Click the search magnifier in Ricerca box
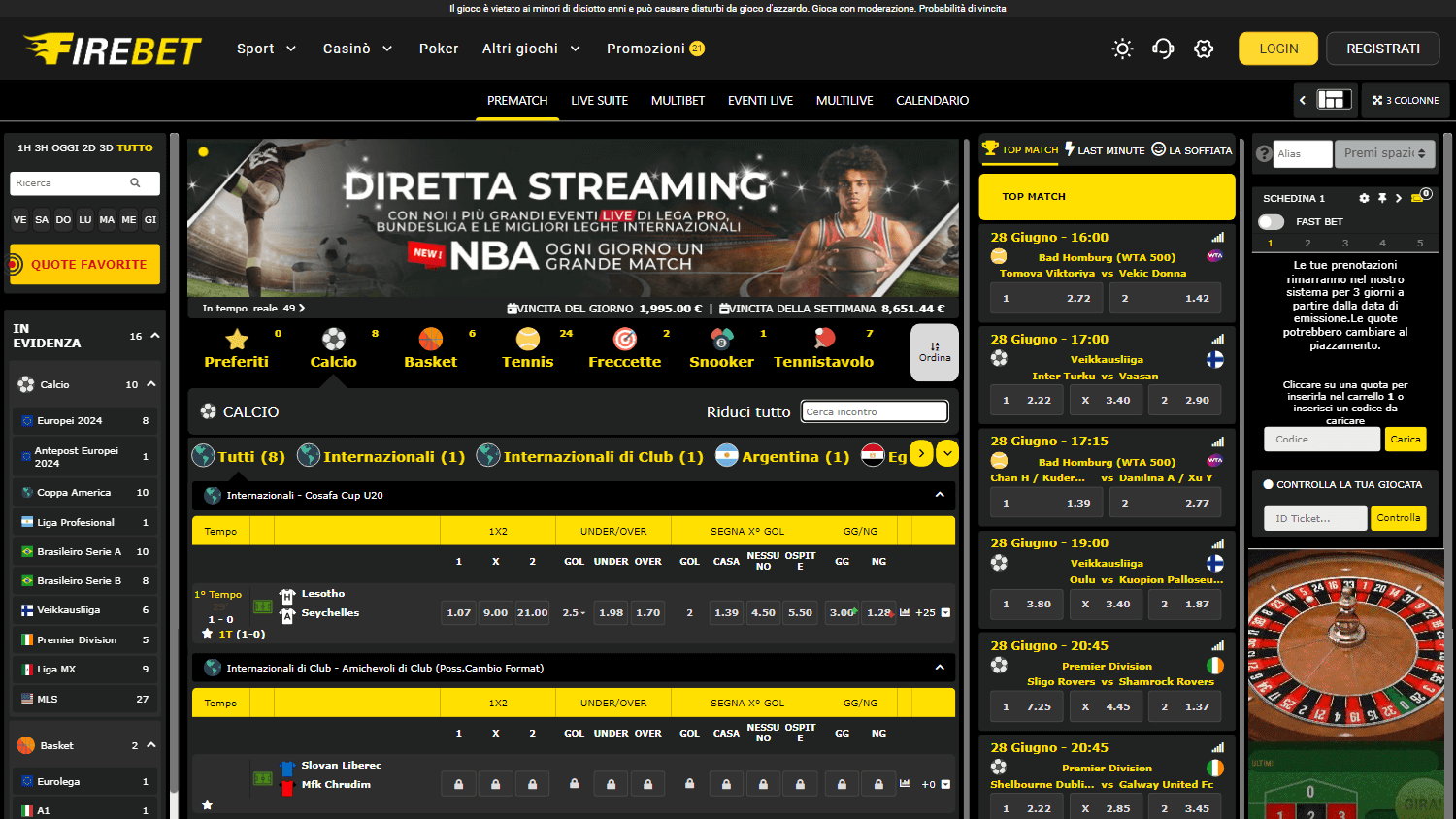The image size is (1456, 819). pyautogui.click(x=135, y=182)
